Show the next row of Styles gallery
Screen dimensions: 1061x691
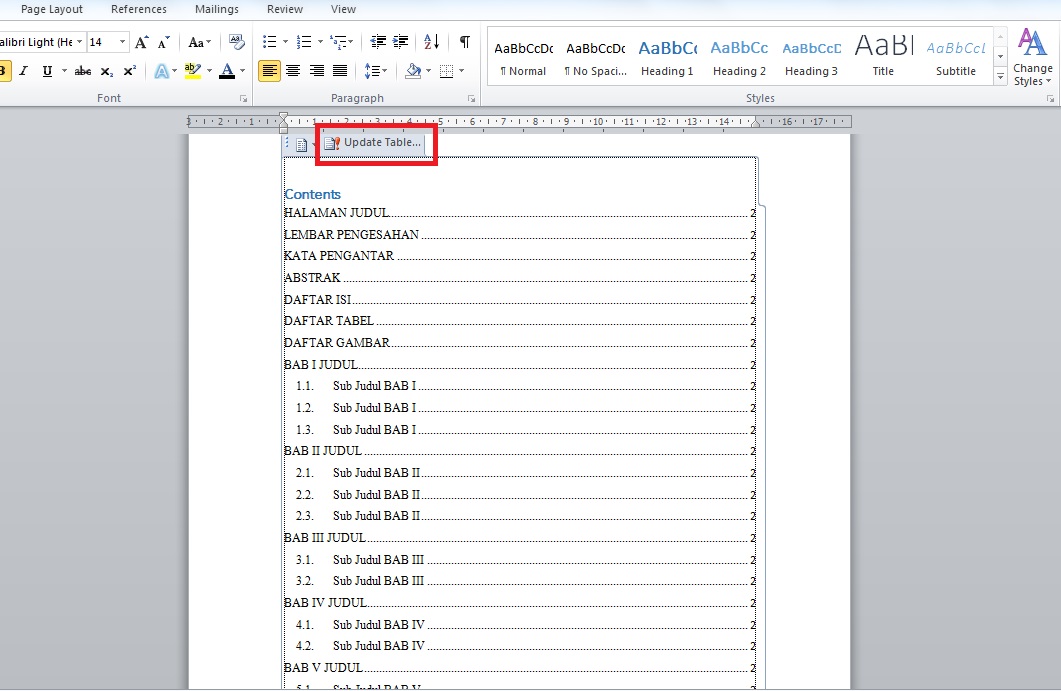point(1000,57)
